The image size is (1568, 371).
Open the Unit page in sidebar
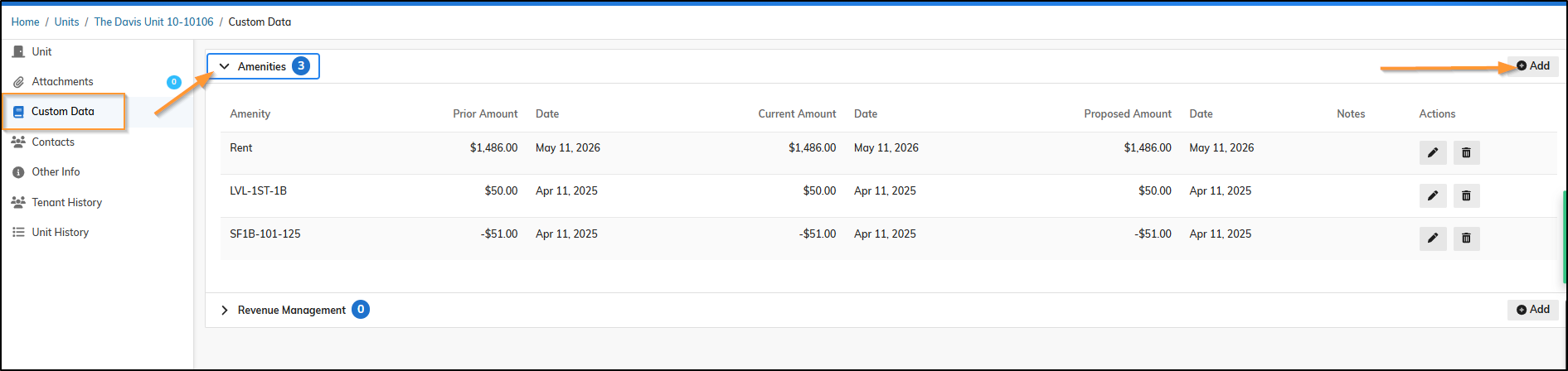point(41,51)
